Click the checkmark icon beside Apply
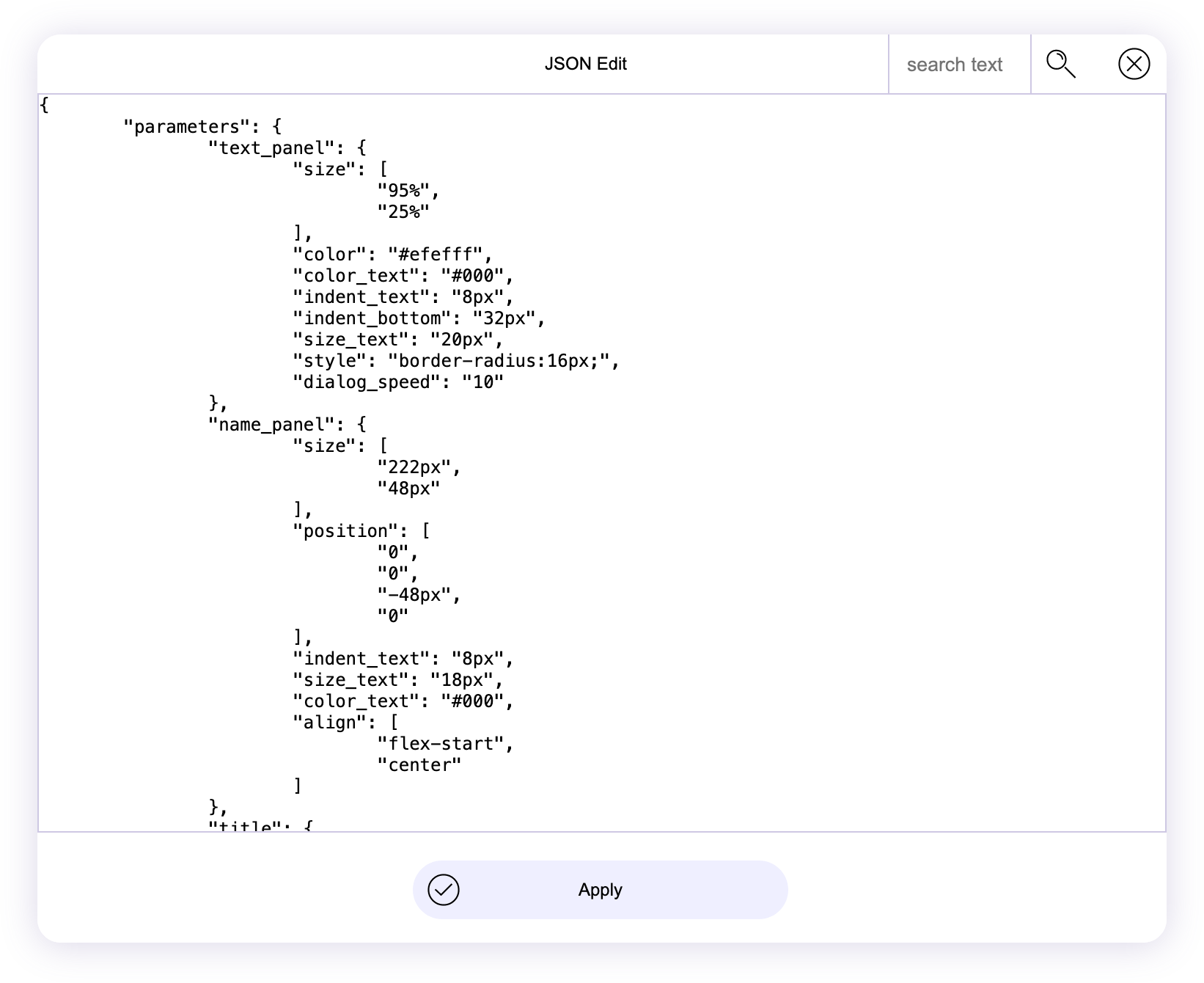This screenshot has height=983, width=1204. (444, 890)
